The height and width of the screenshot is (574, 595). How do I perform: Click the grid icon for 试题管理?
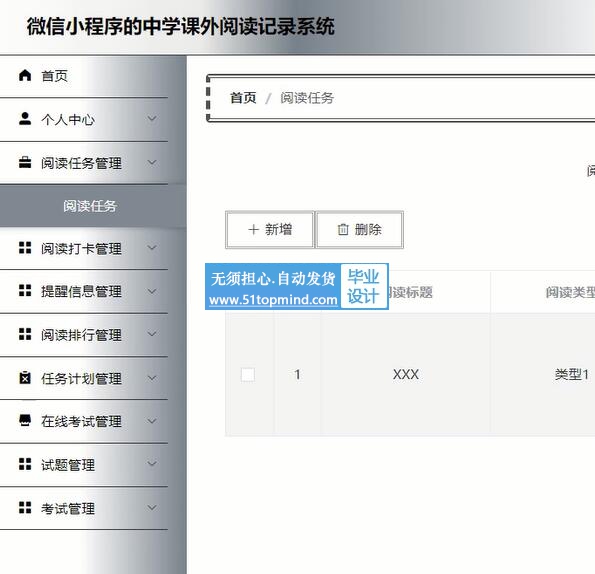coord(25,464)
